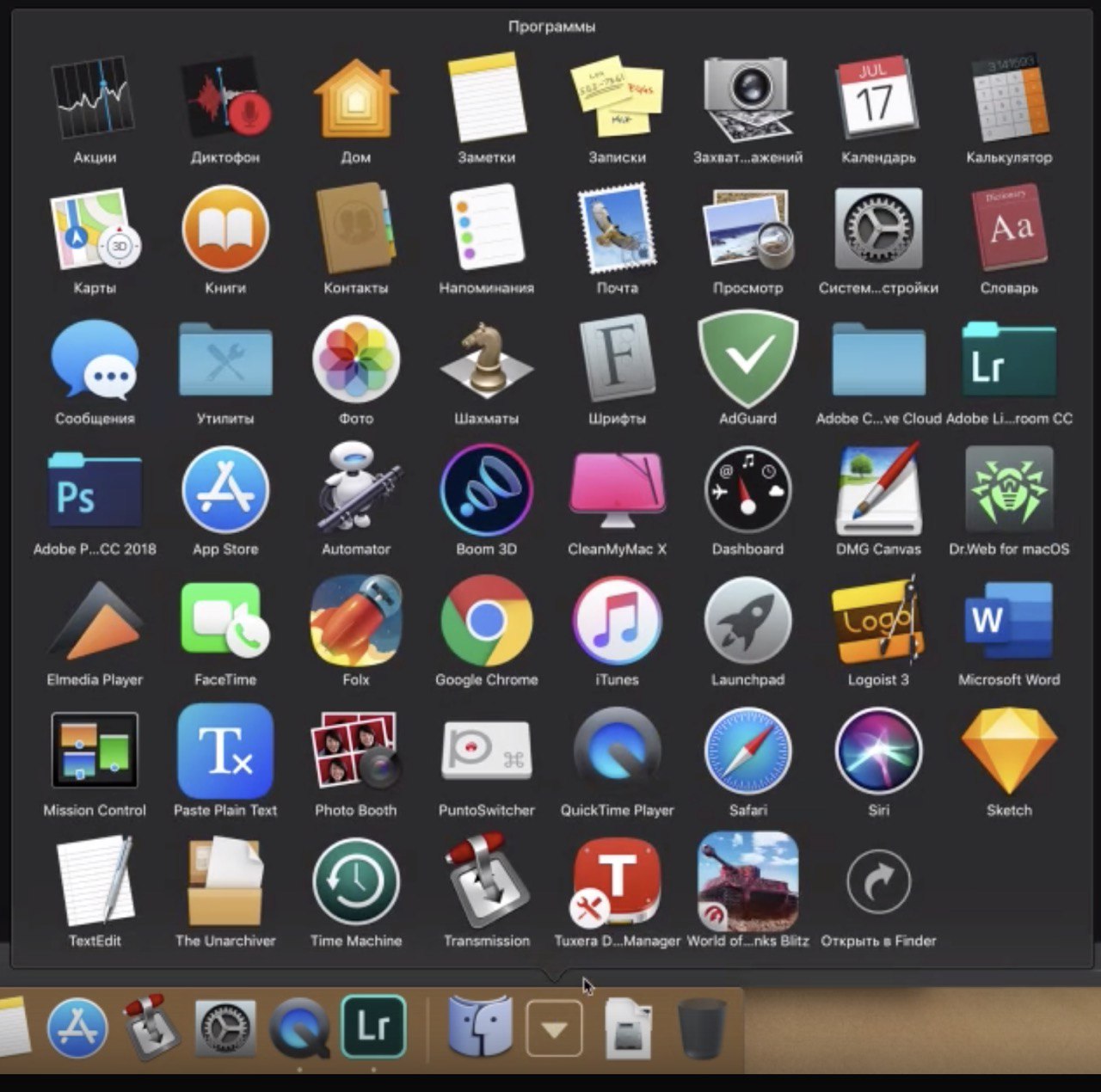This screenshot has width=1101, height=1092.
Task: Open the Утилиты folder
Action: point(225,359)
